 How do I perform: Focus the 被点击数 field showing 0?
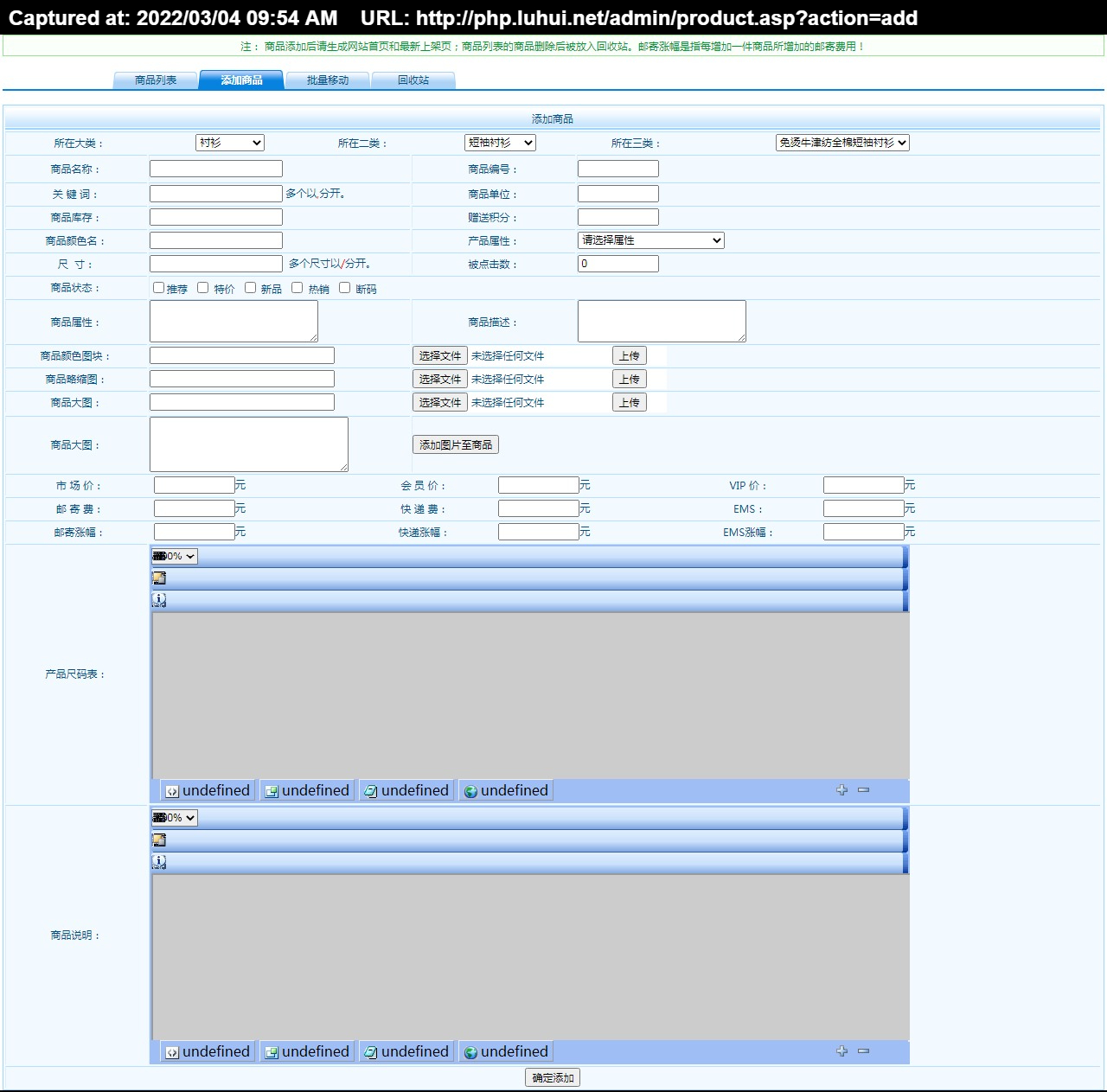pos(618,264)
